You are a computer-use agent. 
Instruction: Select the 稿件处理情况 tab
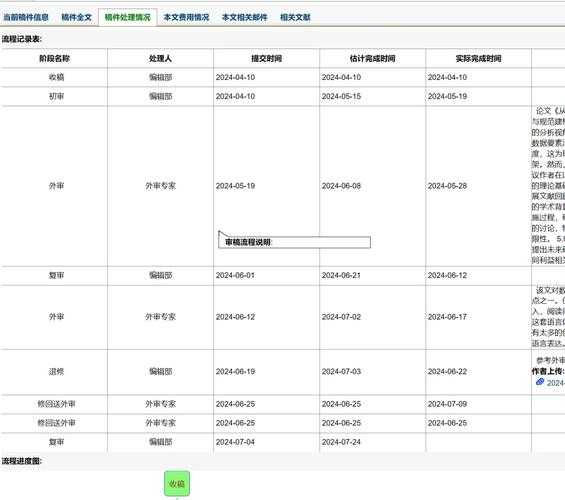click(x=128, y=17)
